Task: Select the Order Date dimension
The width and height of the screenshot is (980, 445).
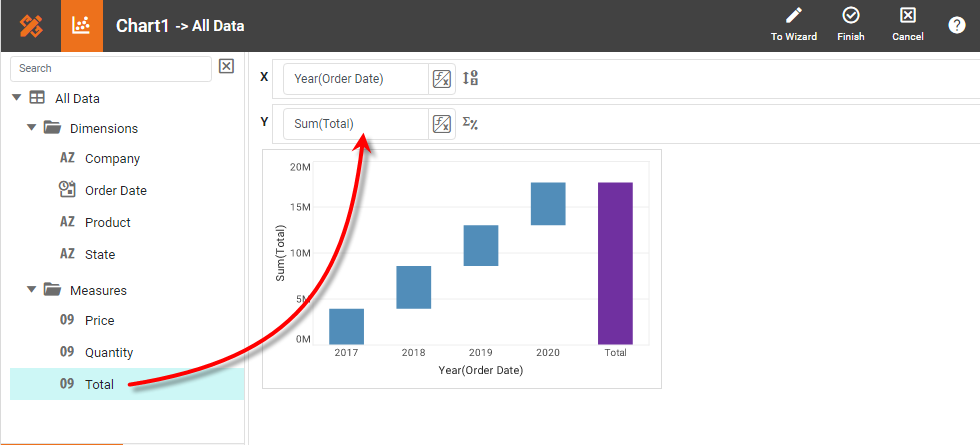Action: pyautogui.click(x=115, y=191)
